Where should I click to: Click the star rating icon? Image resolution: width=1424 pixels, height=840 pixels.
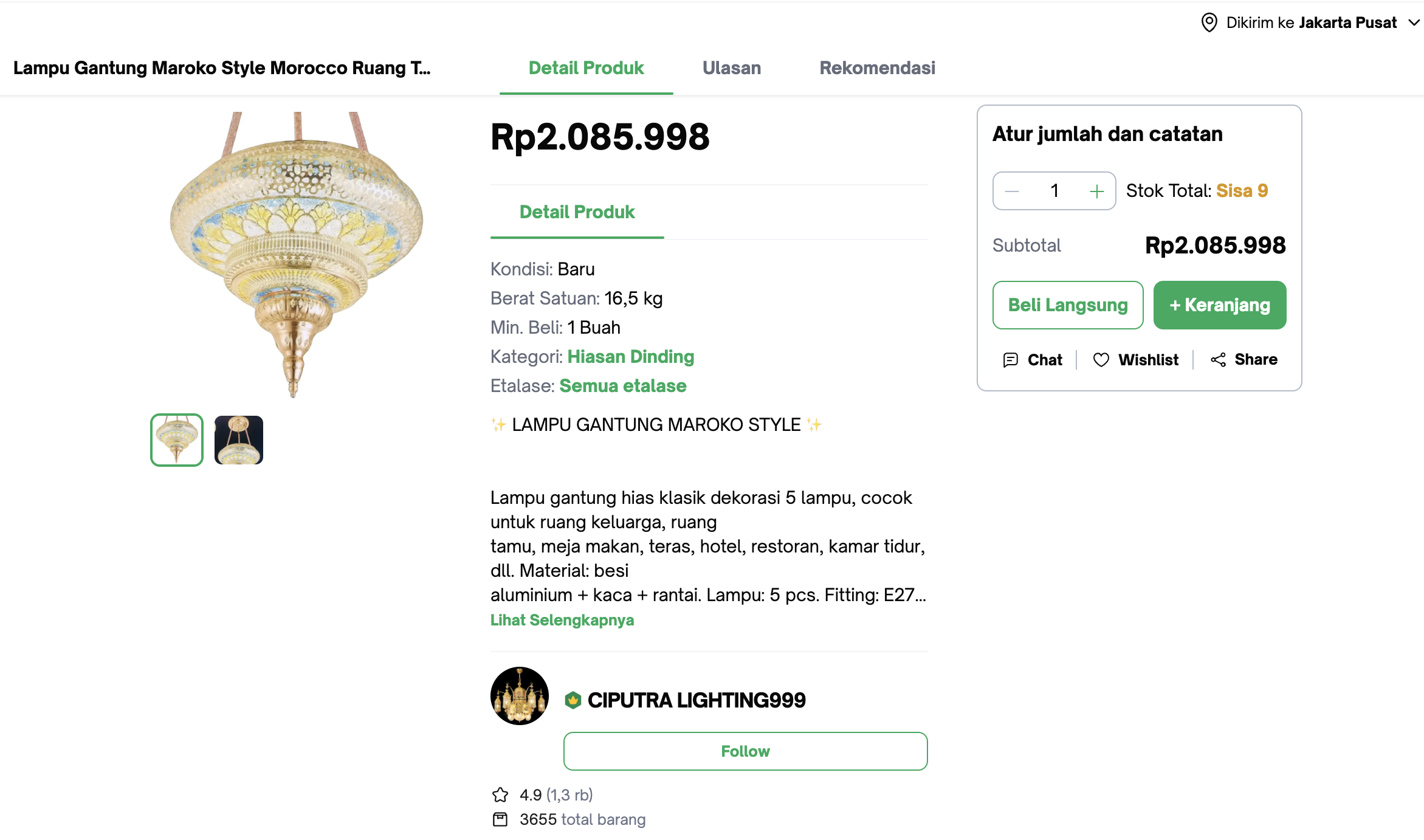click(500, 795)
